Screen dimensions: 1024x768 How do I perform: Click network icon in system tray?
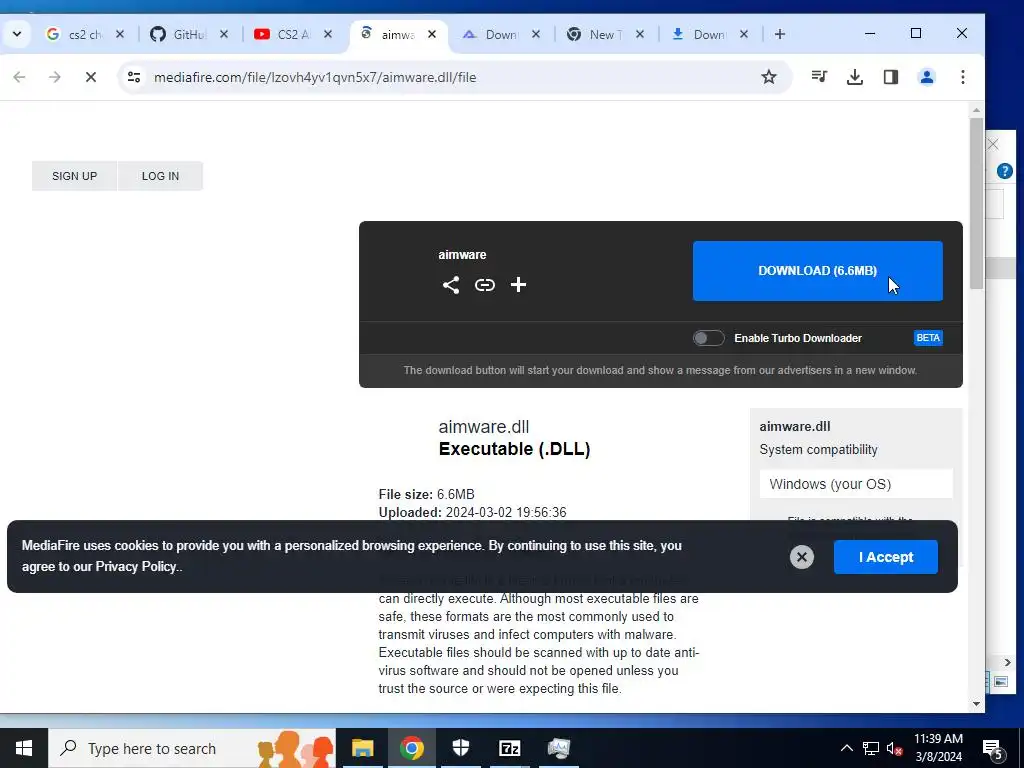click(x=871, y=748)
